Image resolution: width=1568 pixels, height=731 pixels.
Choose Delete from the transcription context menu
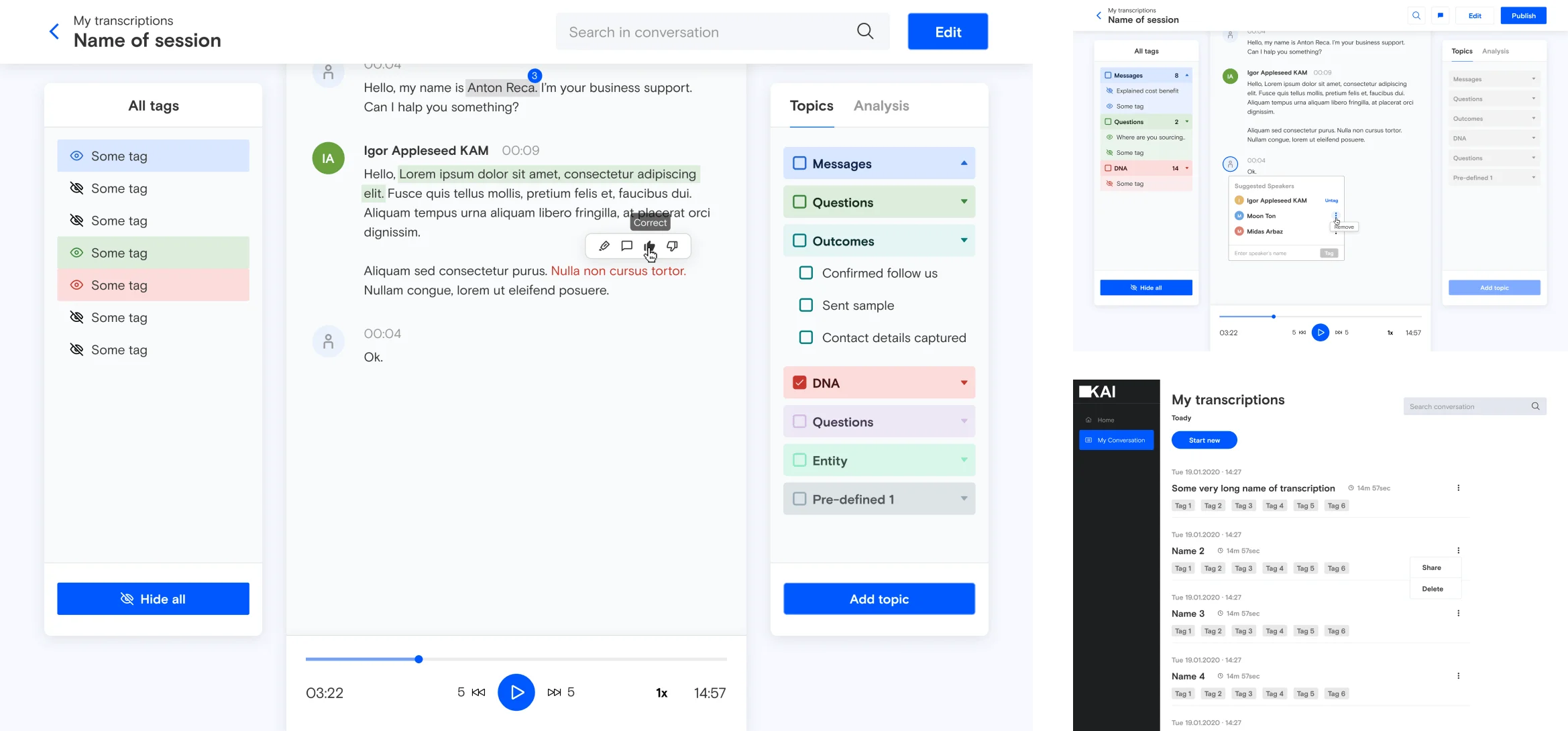(x=1432, y=589)
